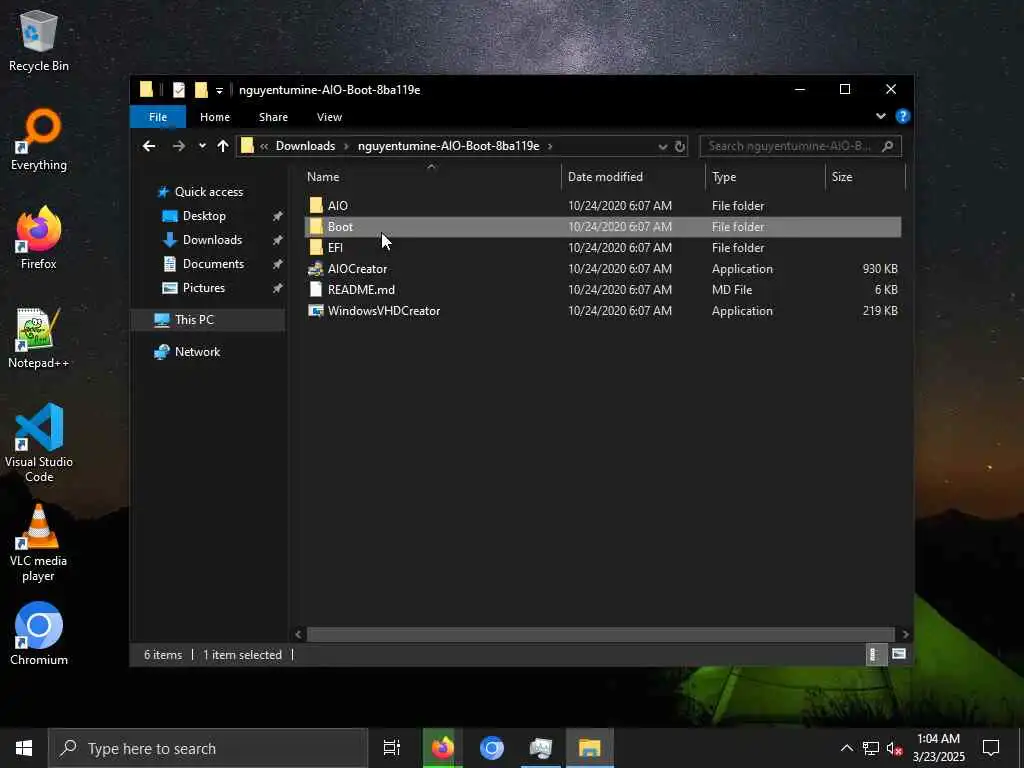
Task: Expand the ribbon with the chevron
Action: point(881,116)
